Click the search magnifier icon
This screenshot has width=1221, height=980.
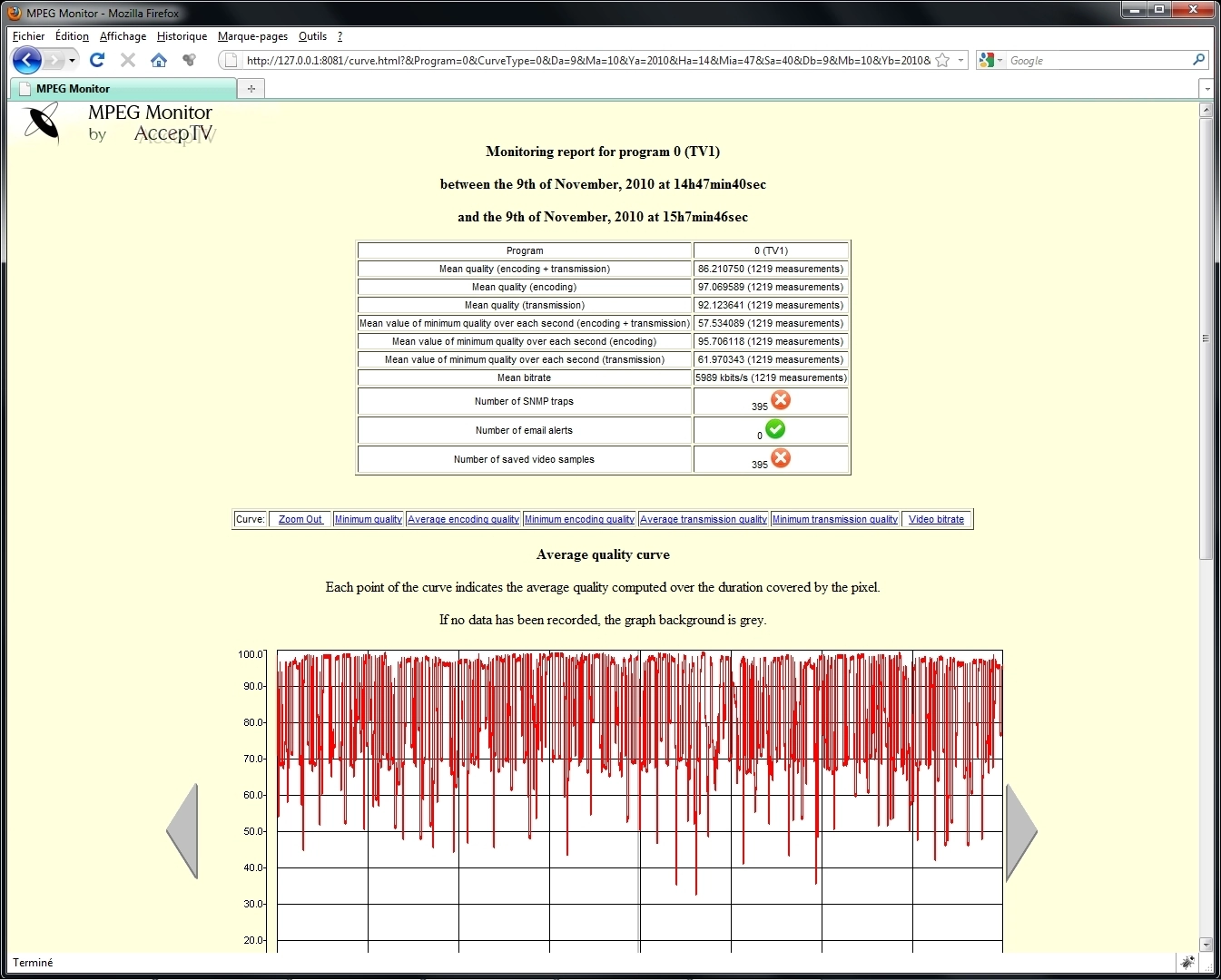1198,60
